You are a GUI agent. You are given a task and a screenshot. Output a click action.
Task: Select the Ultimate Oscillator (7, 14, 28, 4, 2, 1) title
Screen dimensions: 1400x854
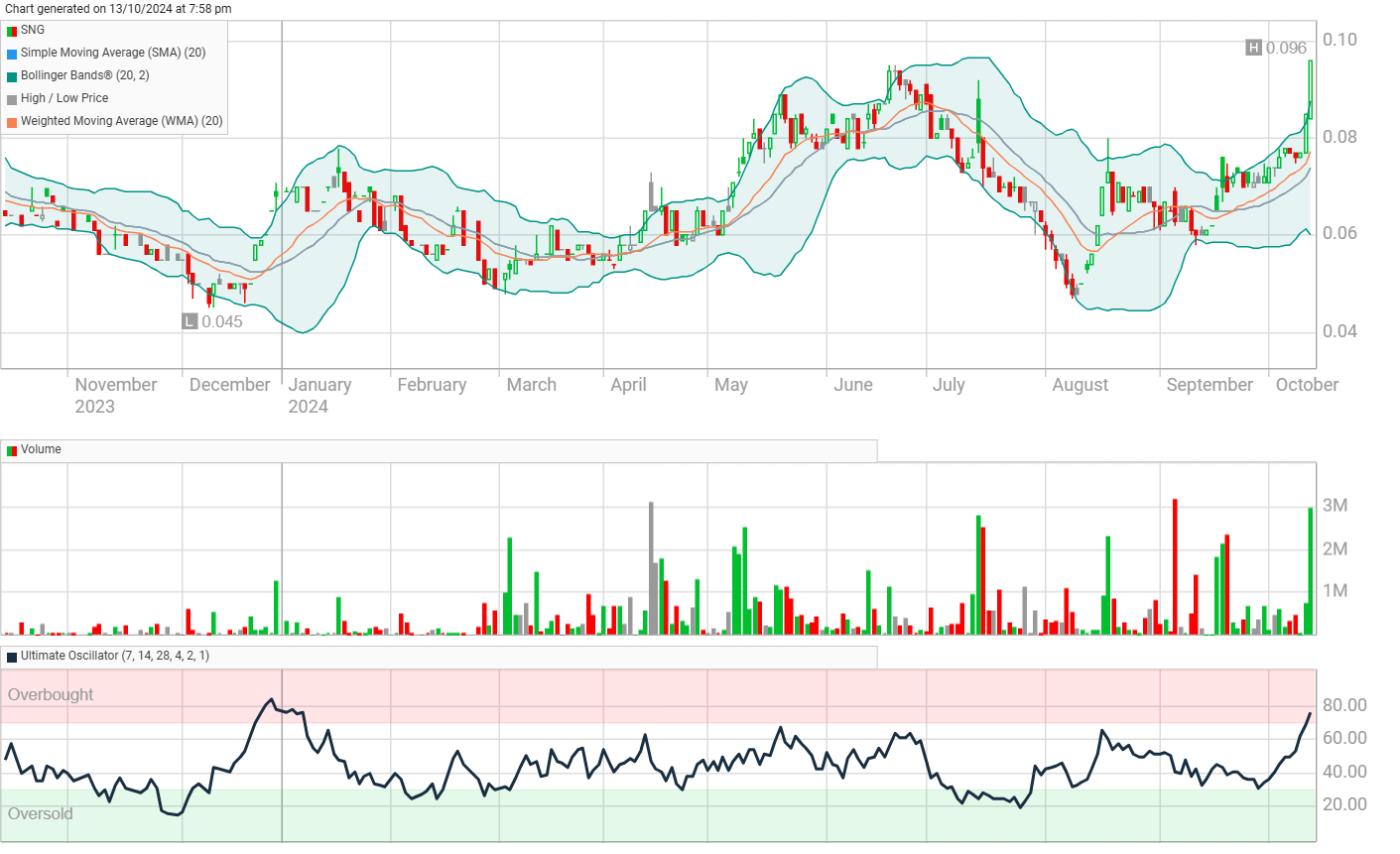(x=114, y=656)
